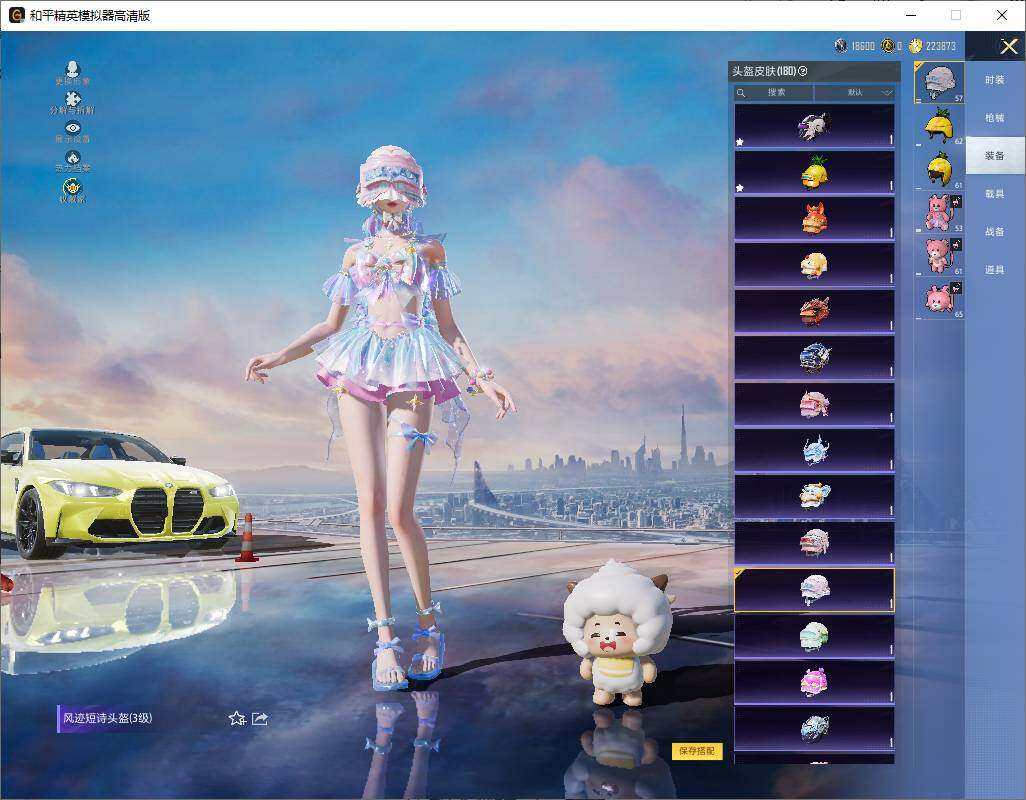Choose the pink bear backpack slot numbered 65
This screenshot has width=1026, height=800.
[x=939, y=299]
